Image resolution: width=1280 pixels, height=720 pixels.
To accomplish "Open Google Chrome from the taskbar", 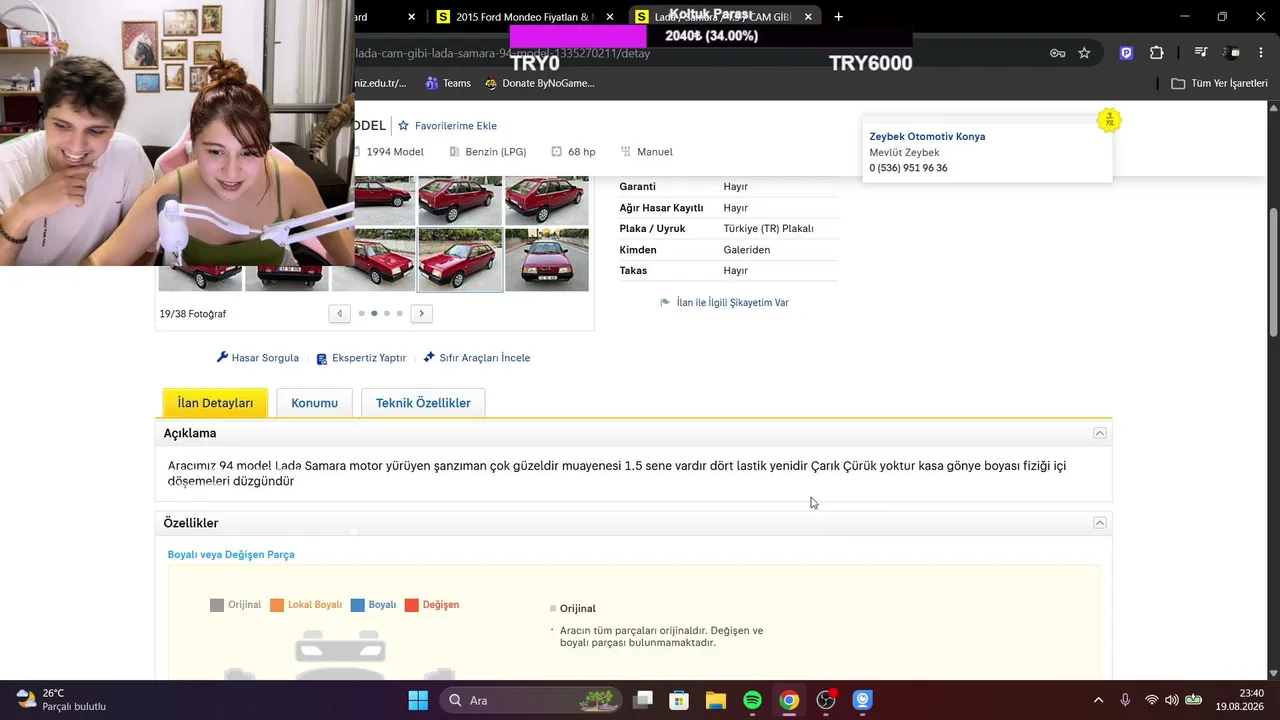I will 790,700.
